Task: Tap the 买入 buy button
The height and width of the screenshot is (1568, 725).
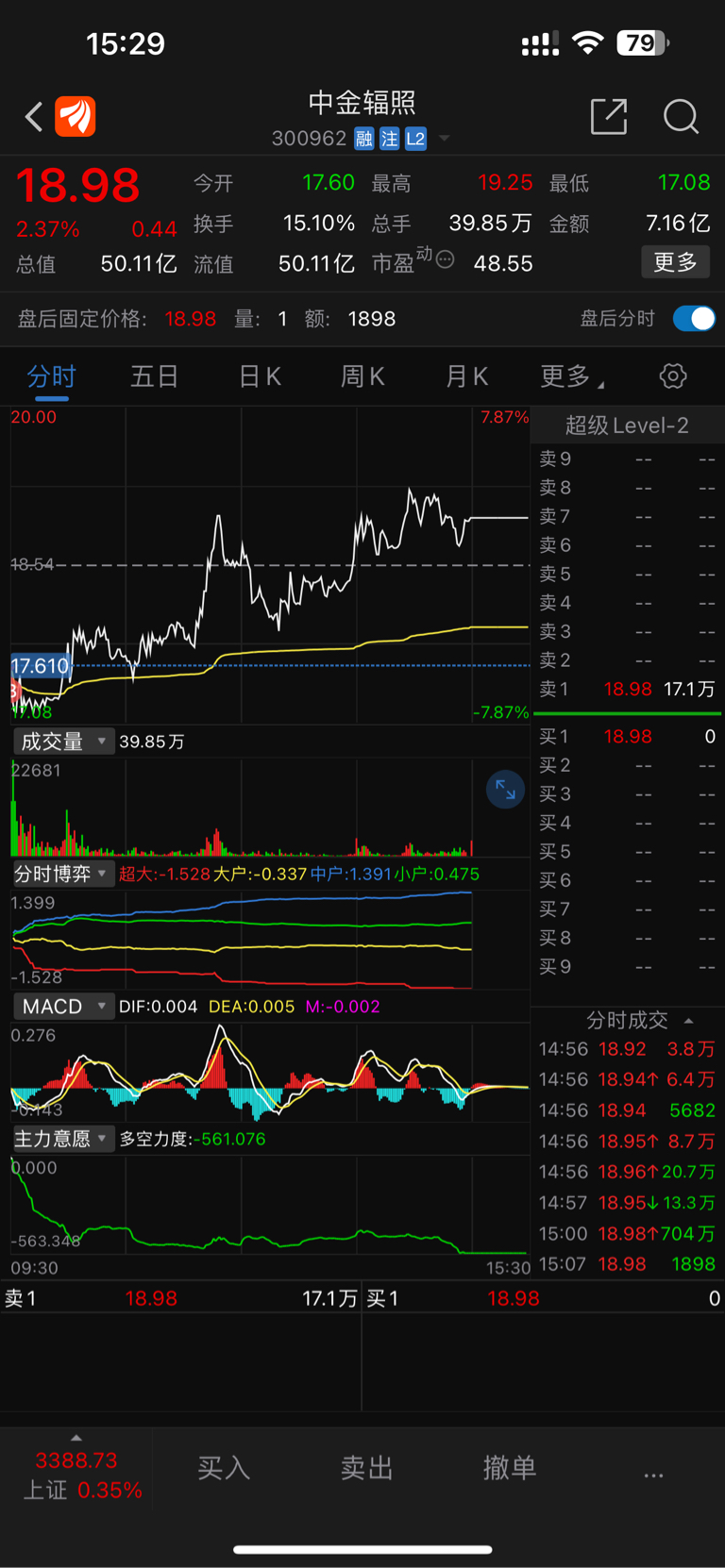Action: click(x=224, y=1467)
